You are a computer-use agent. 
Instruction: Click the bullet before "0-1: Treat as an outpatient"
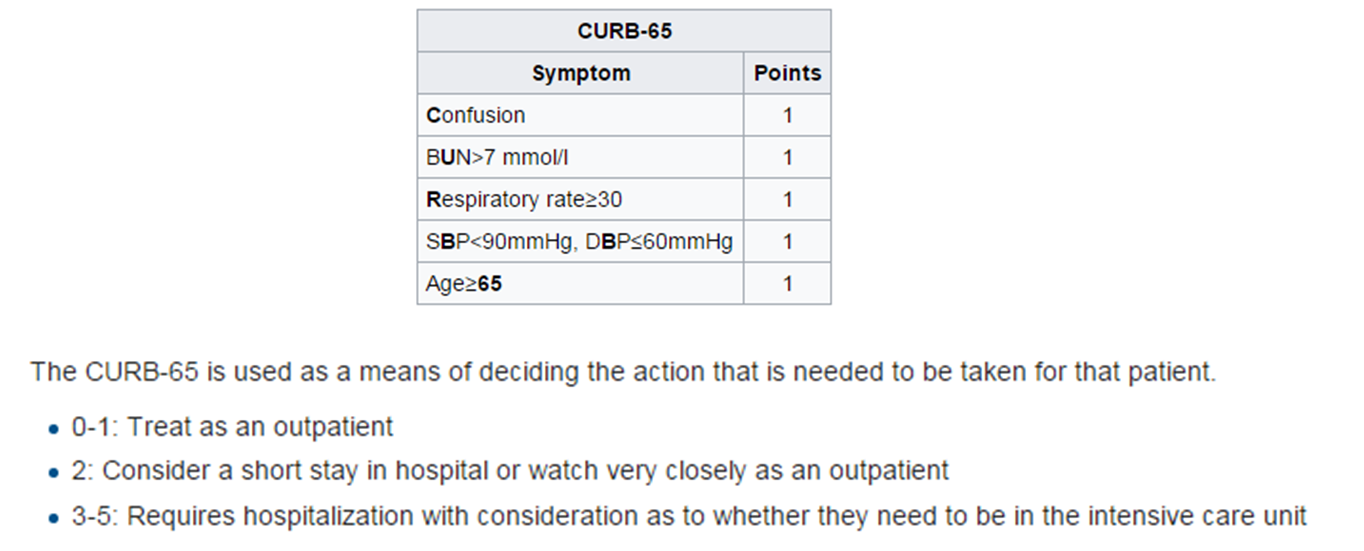(54, 429)
